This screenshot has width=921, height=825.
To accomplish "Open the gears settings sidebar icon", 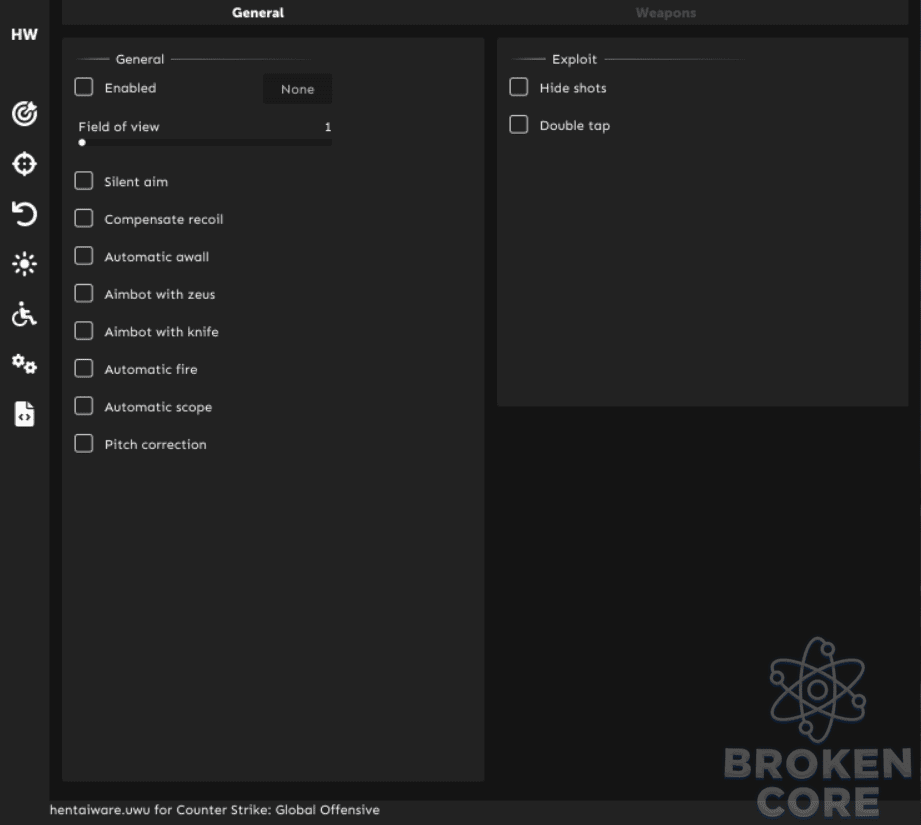I will [25, 364].
